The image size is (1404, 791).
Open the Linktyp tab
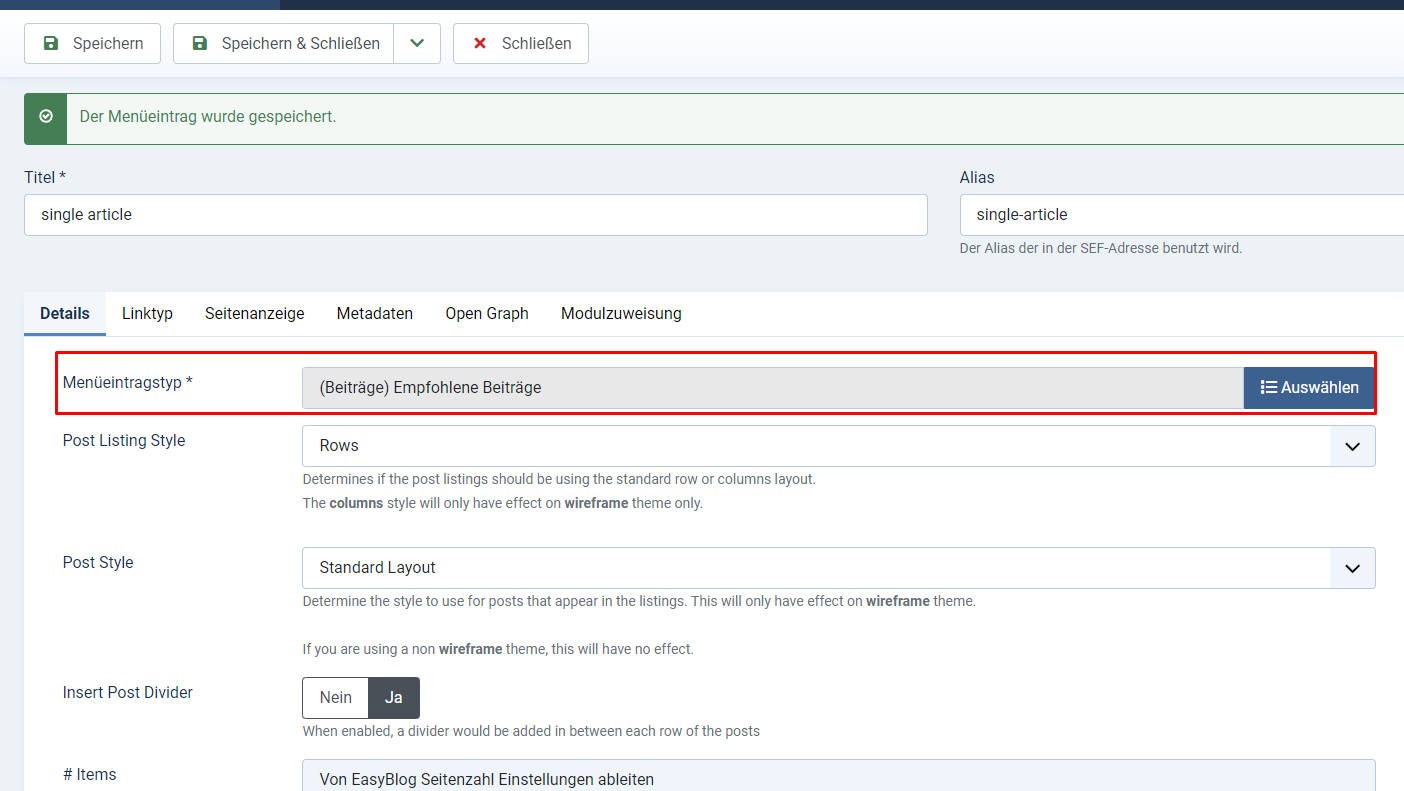[147, 314]
